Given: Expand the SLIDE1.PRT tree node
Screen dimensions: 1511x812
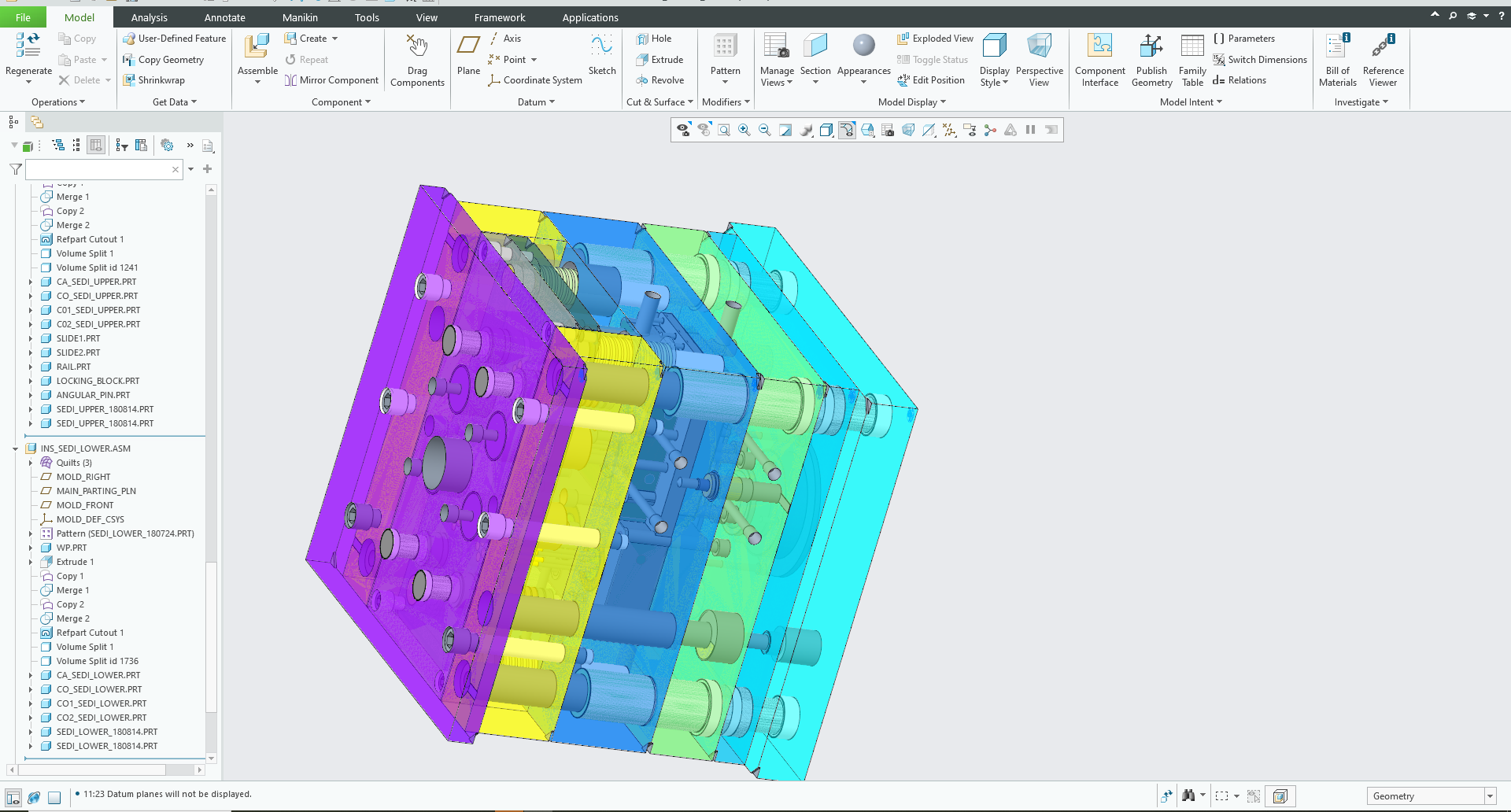Looking at the screenshot, I should 31,339.
